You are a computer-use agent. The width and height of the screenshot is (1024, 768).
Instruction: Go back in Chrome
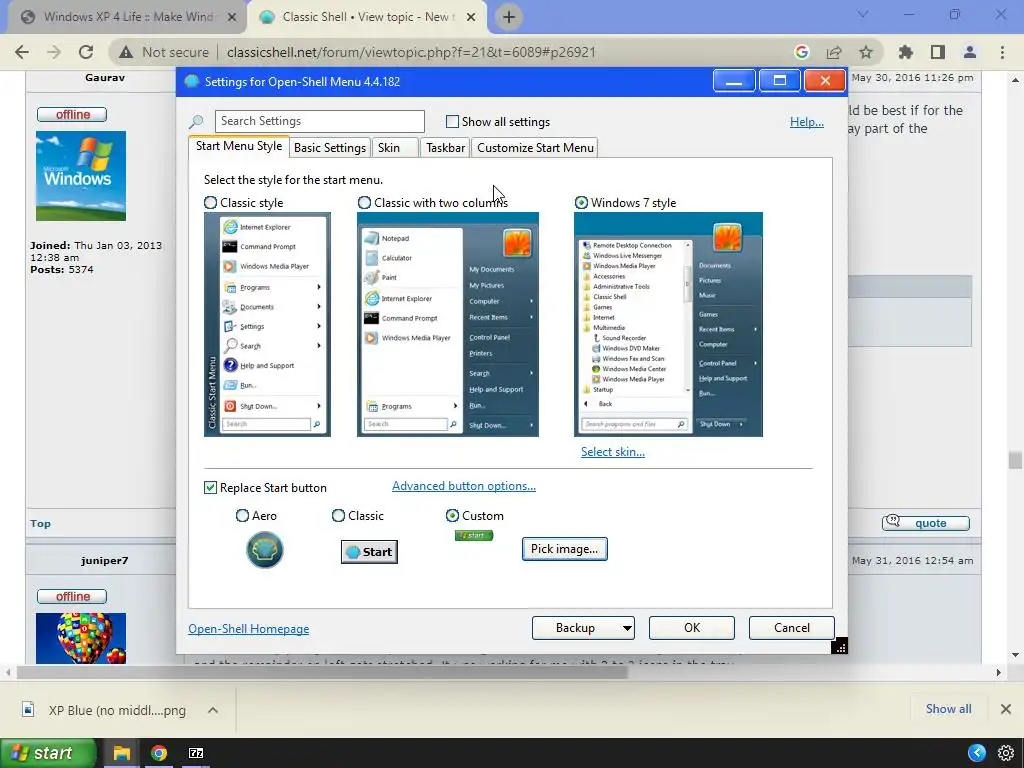(x=22, y=52)
